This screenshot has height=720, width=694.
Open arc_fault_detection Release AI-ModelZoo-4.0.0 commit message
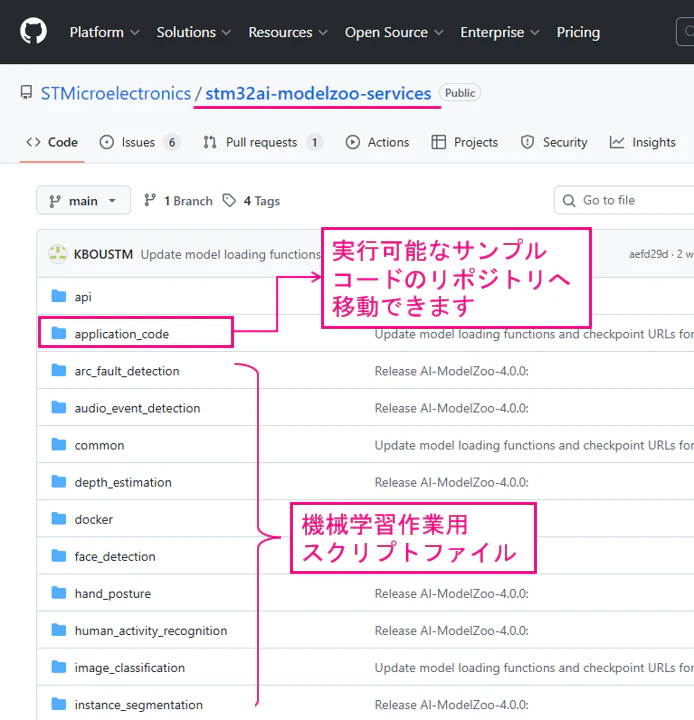tap(451, 371)
